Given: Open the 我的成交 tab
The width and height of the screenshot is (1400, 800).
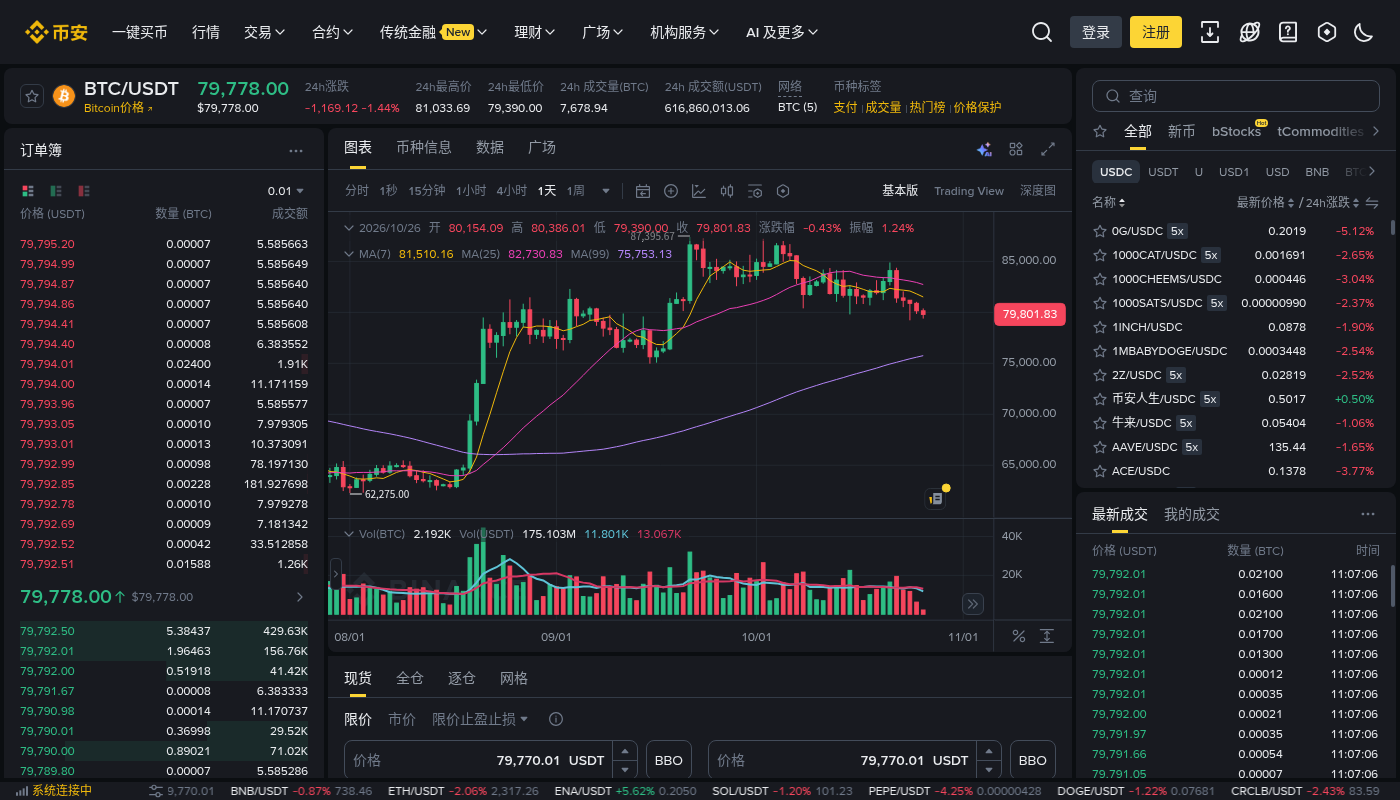Looking at the screenshot, I should pyautogui.click(x=1192, y=514).
